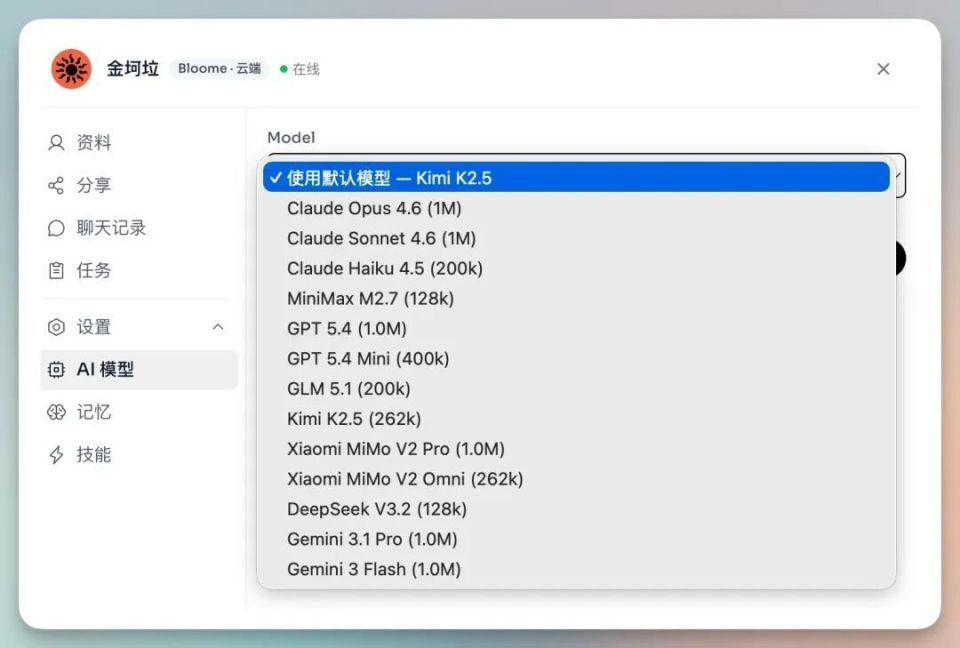
Task: Close the settings dialog
Action: (883, 69)
